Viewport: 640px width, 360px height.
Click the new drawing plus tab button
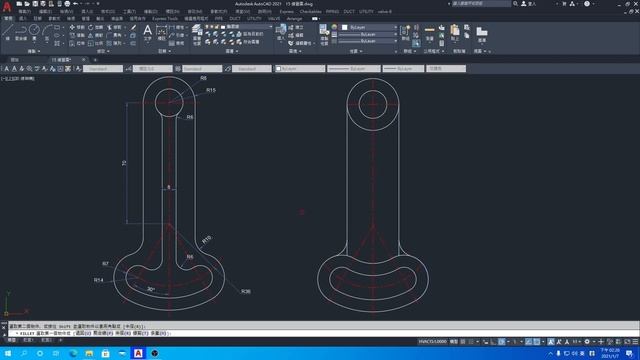click(x=95, y=60)
